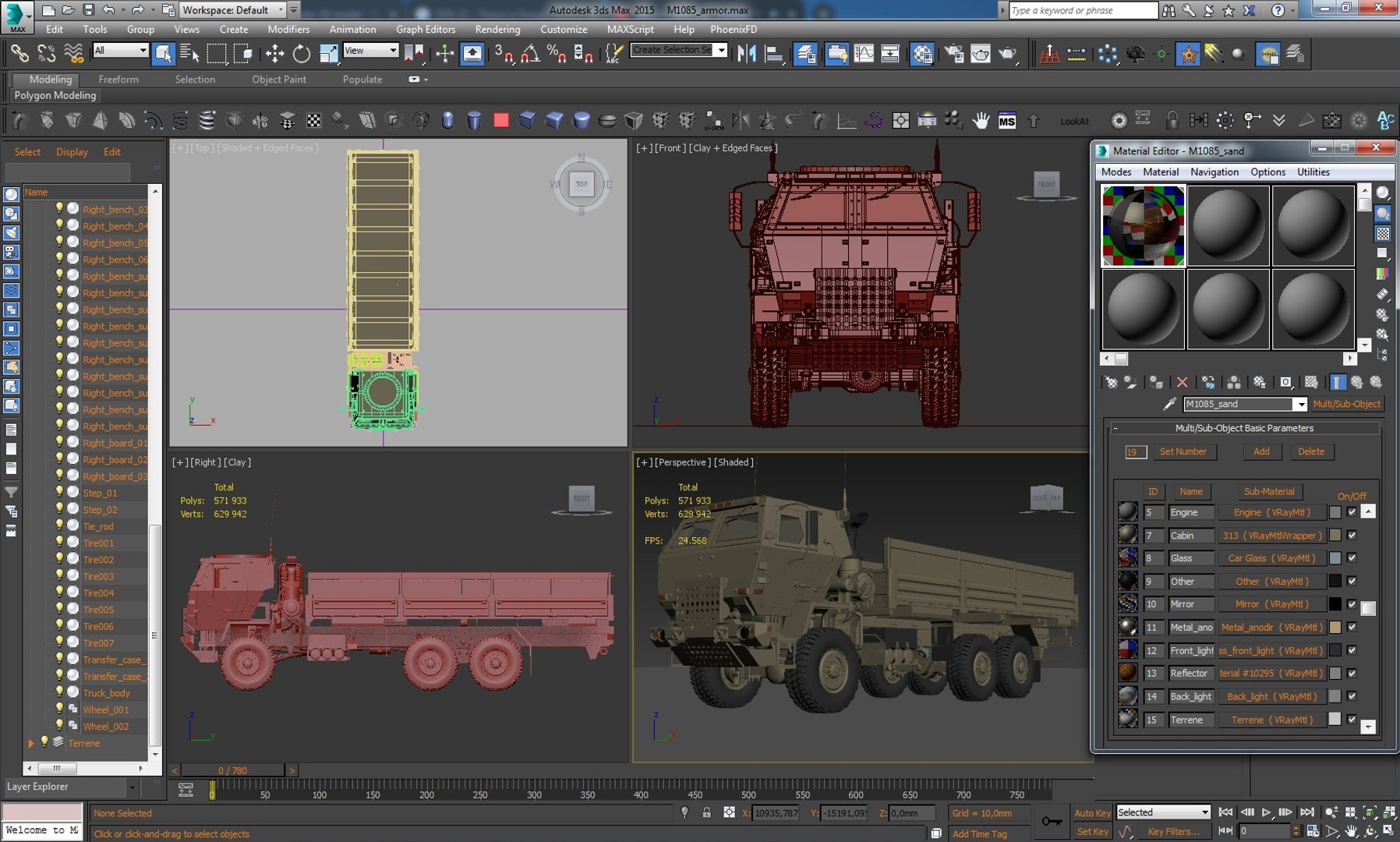Switch to the Freeform ribbon tab
This screenshot has height=842, width=1400.
pyautogui.click(x=118, y=80)
